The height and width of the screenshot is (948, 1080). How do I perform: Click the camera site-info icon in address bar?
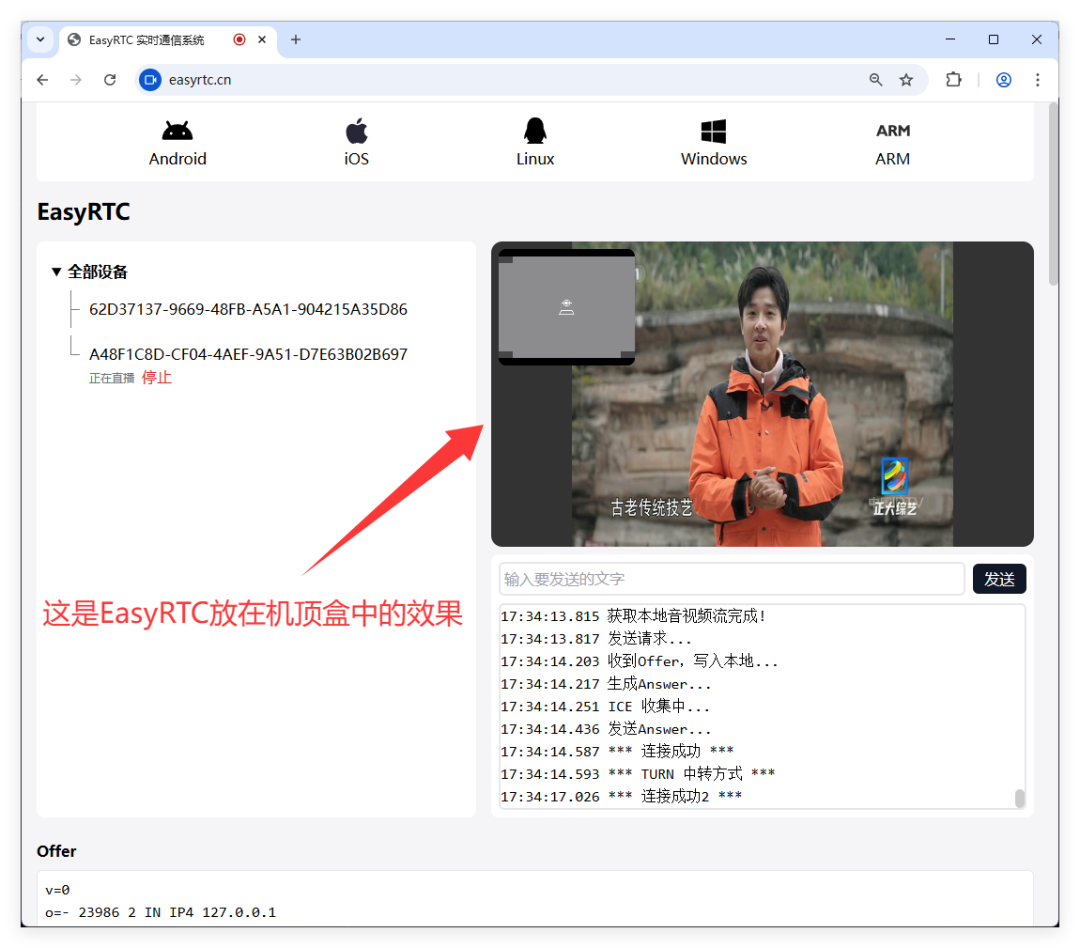pos(150,80)
